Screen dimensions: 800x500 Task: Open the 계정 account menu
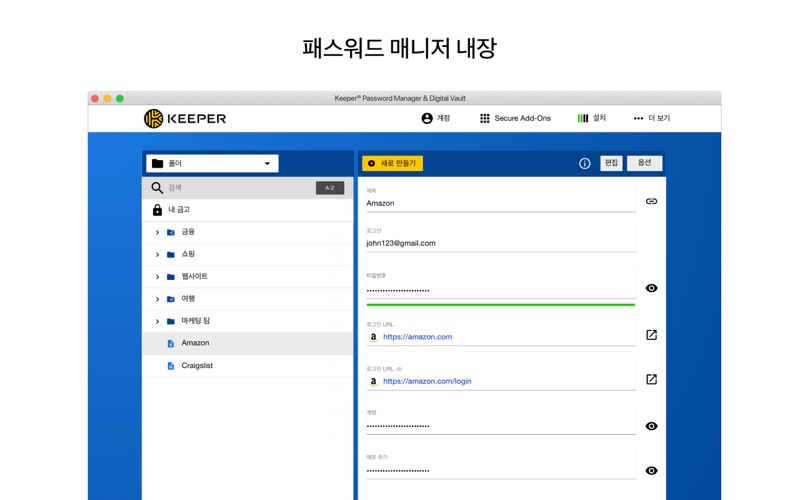[435, 118]
